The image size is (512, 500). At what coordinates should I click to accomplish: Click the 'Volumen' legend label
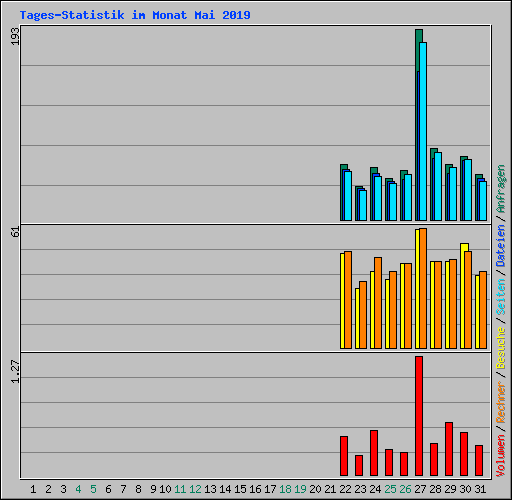coord(501,456)
